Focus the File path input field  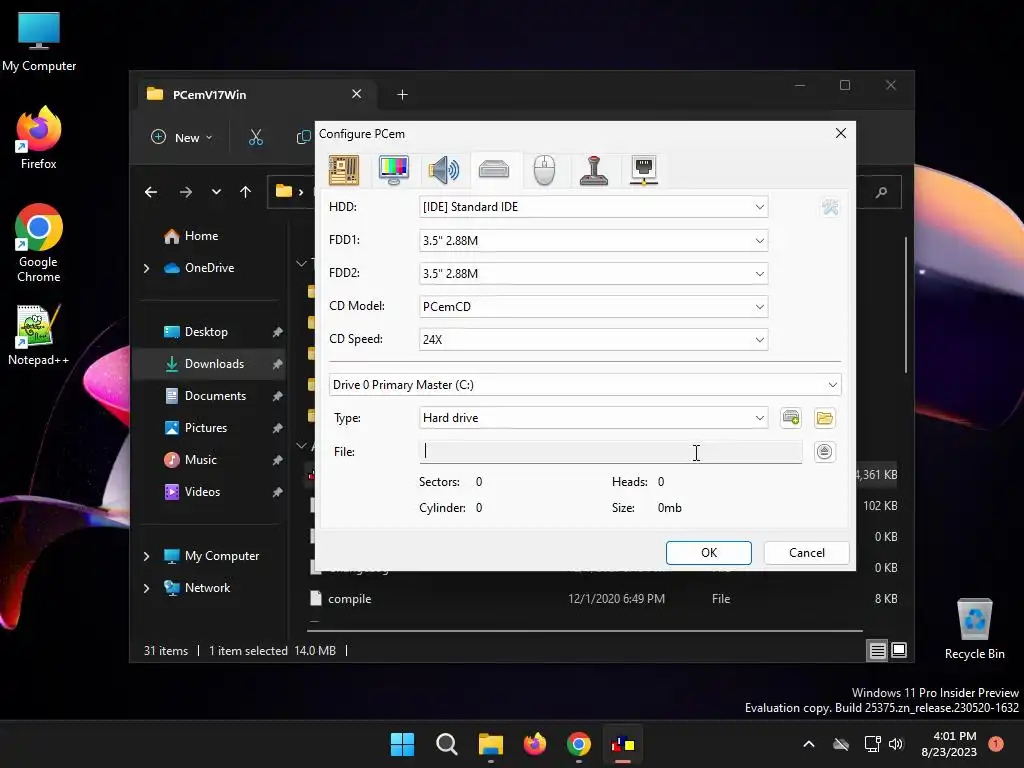pos(611,452)
